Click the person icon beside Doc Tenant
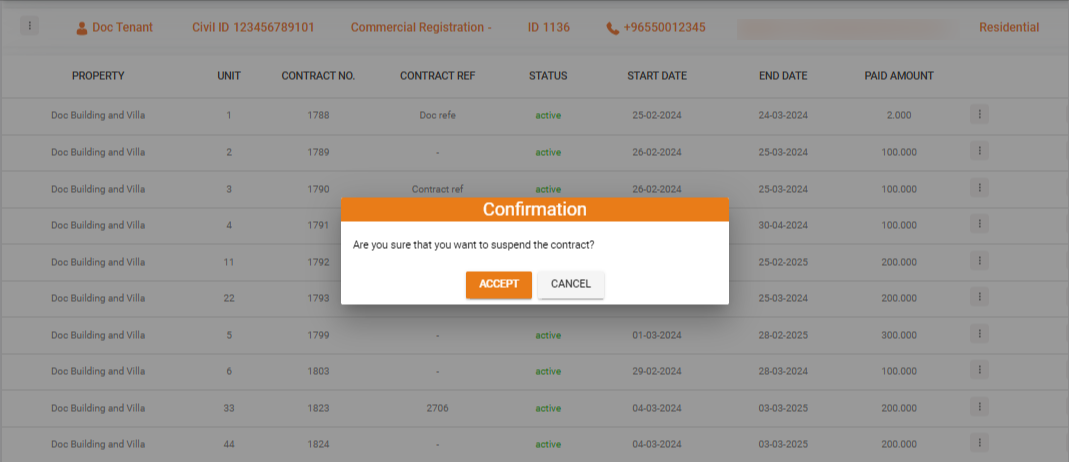 (x=82, y=28)
